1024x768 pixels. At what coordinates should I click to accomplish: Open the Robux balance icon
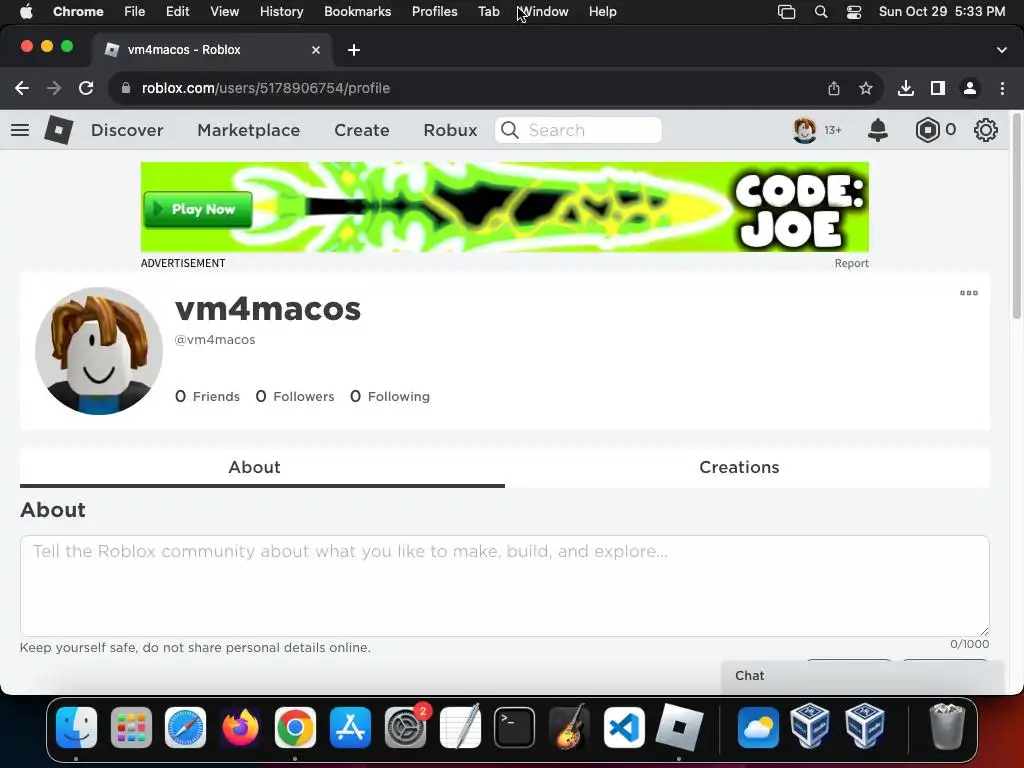point(927,130)
